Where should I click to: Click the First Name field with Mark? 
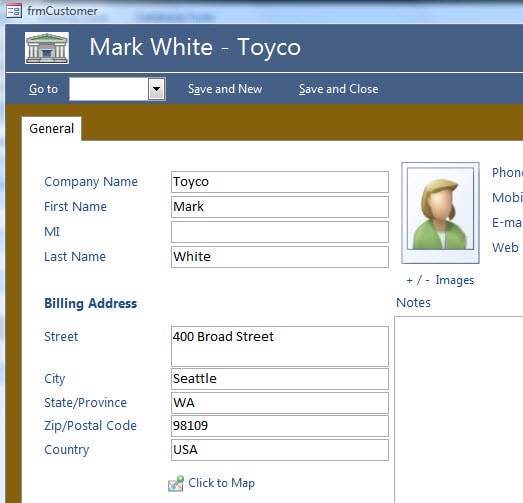coord(280,207)
